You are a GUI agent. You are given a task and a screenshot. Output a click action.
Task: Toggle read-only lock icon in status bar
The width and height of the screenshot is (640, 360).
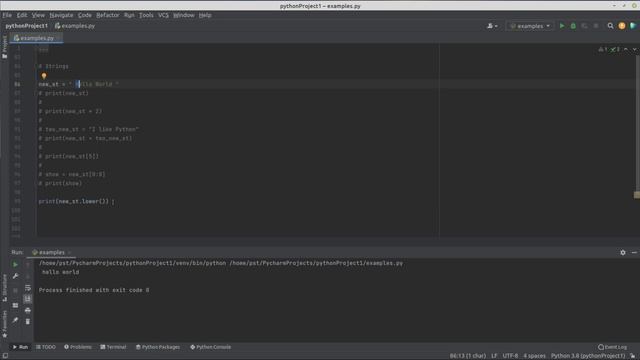633,356
